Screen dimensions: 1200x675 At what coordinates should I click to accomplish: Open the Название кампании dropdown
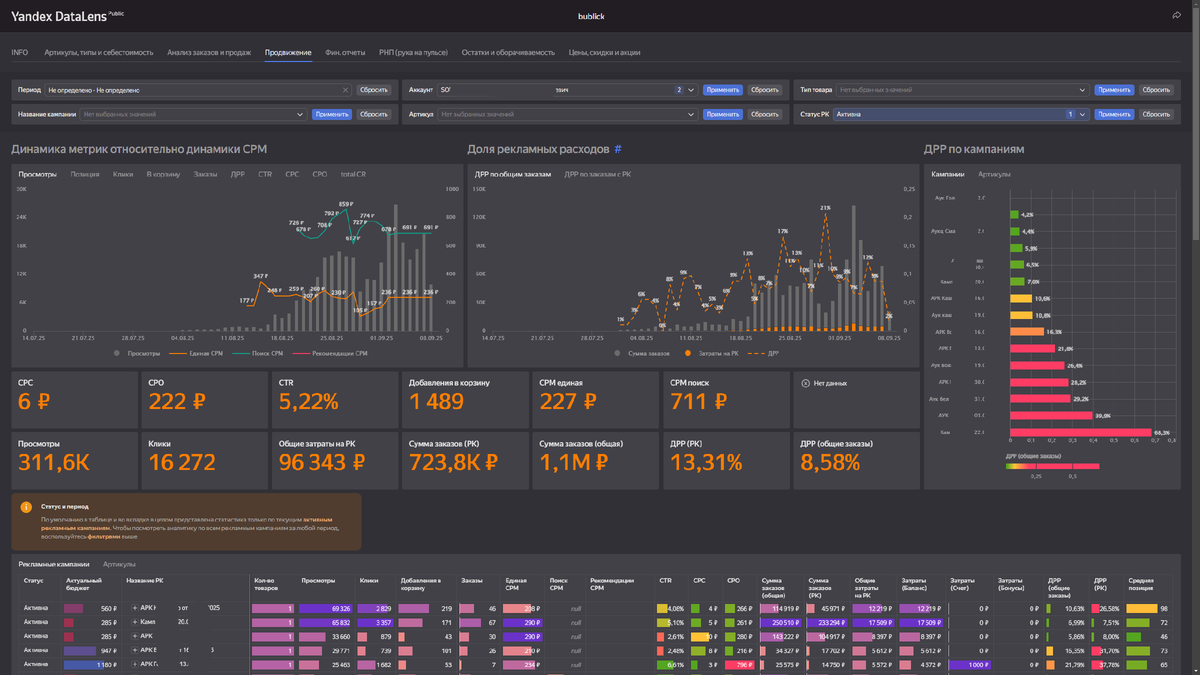point(193,114)
